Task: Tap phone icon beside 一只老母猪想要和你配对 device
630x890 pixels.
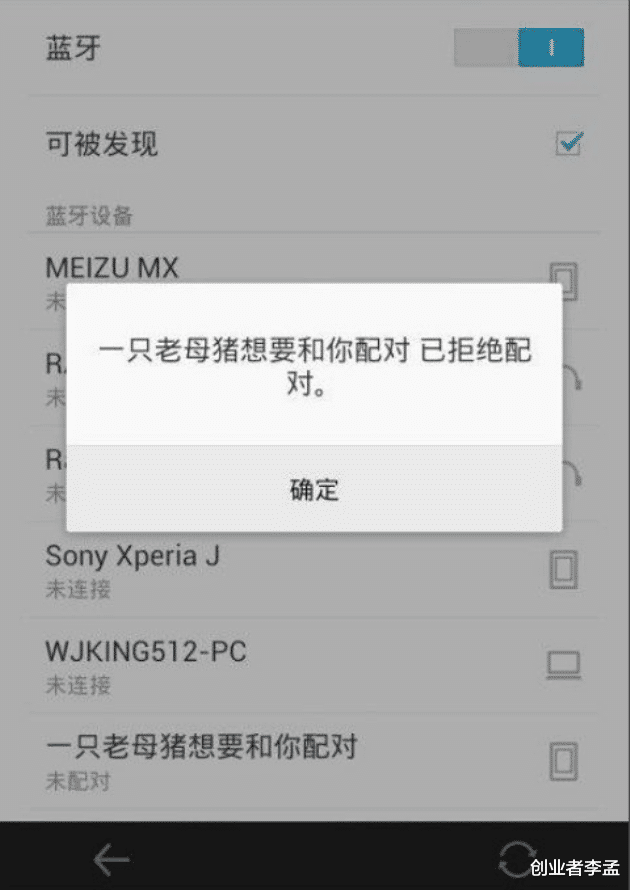Action: click(564, 761)
